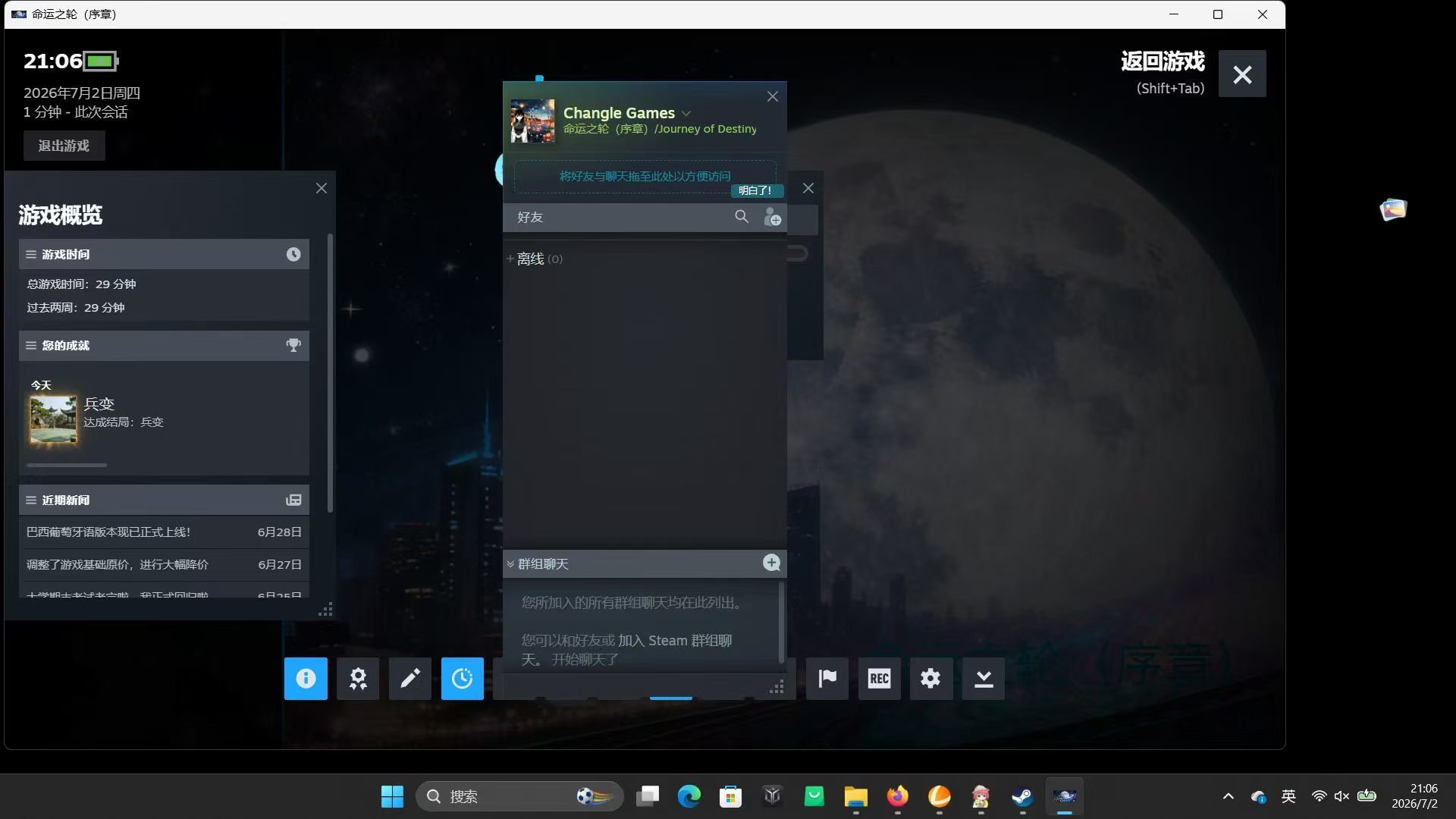This screenshot has height=819, width=1456.
Task: Open the Changle Games status dropdown arrow
Action: click(686, 114)
